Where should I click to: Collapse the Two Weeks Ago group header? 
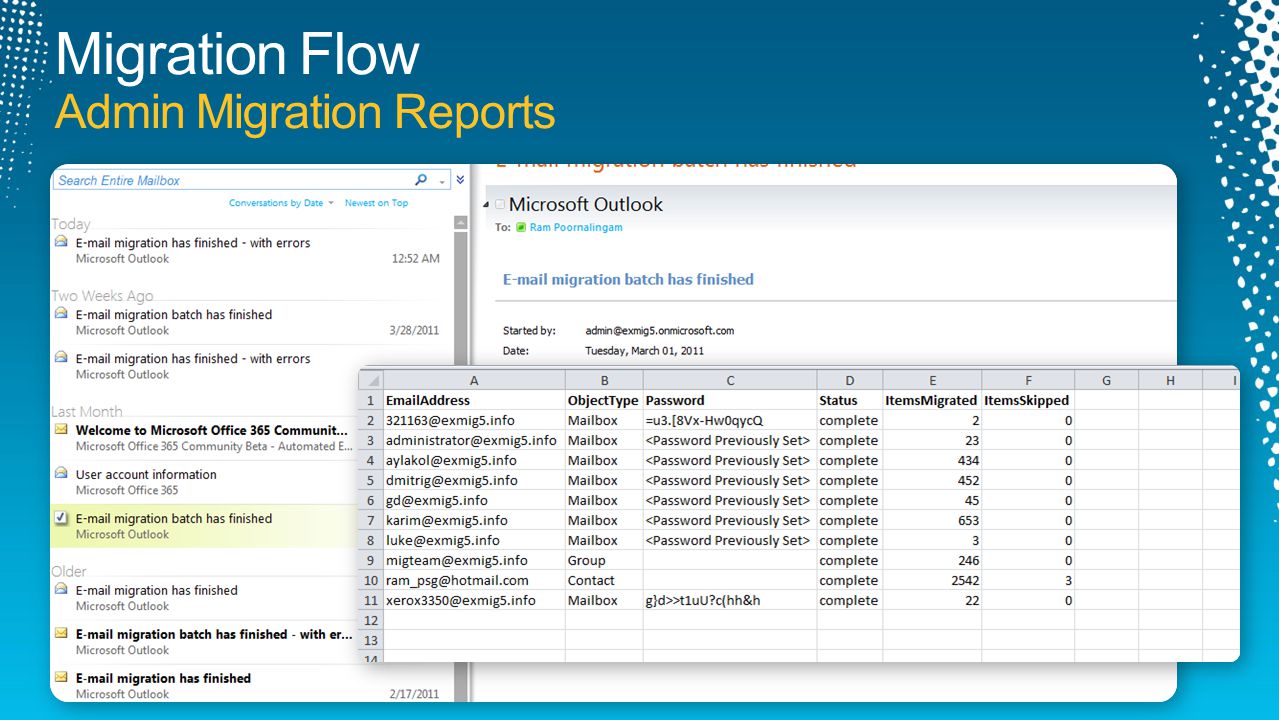tap(103, 296)
